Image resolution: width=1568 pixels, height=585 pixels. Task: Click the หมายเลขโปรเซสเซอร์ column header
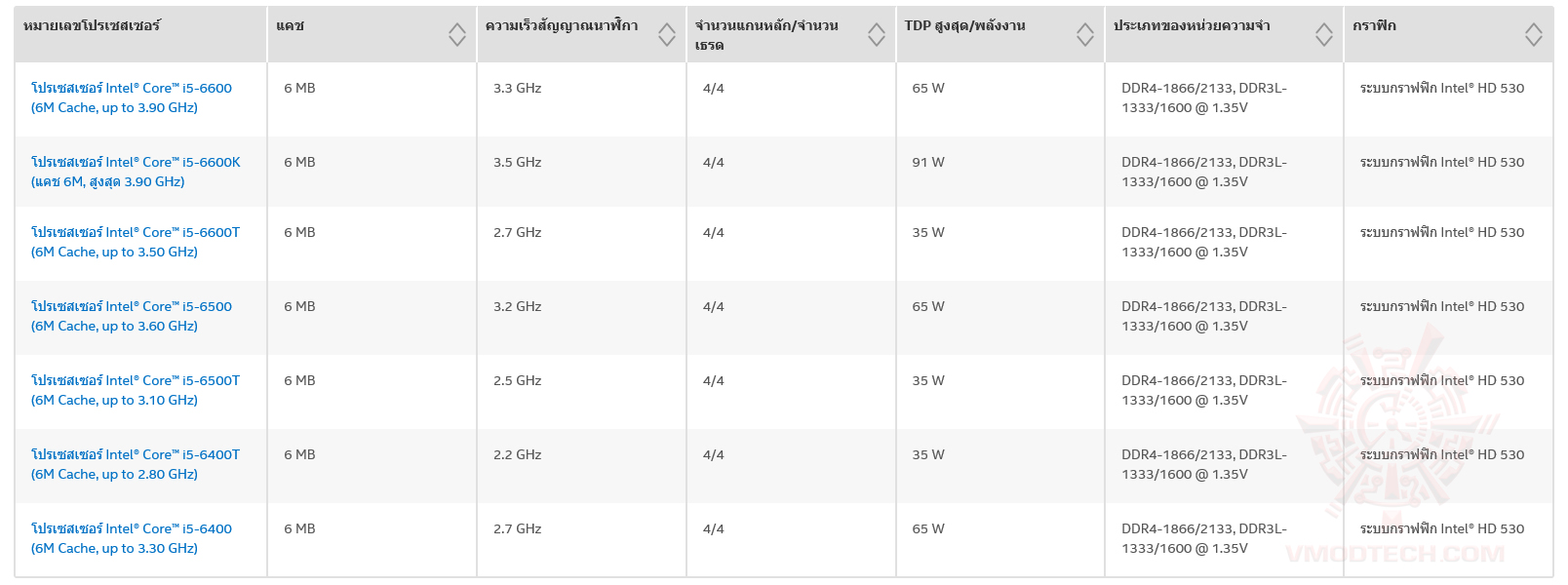point(92,26)
